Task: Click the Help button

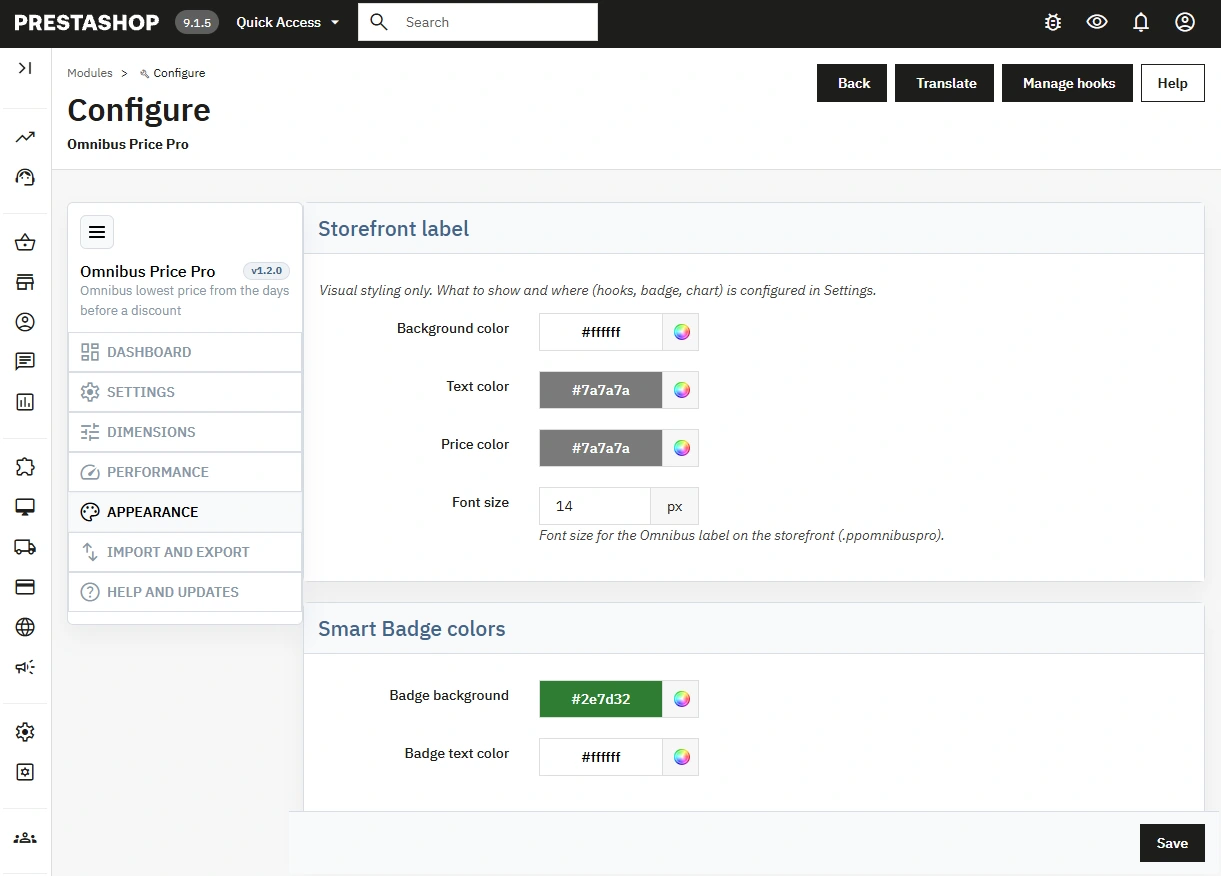Action: pyautogui.click(x=1173, y=83)
